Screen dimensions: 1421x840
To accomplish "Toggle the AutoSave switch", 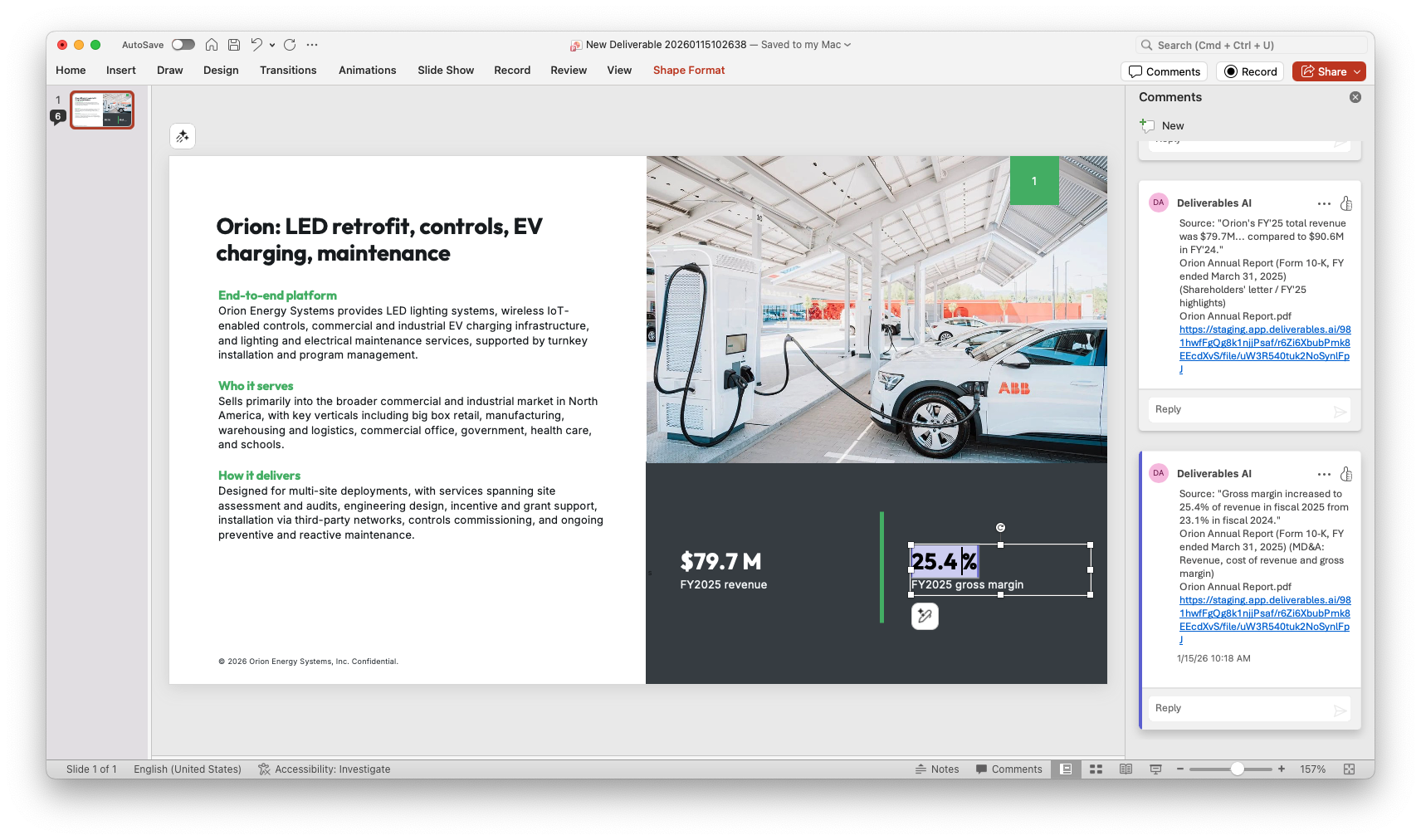I will [183, 45].
